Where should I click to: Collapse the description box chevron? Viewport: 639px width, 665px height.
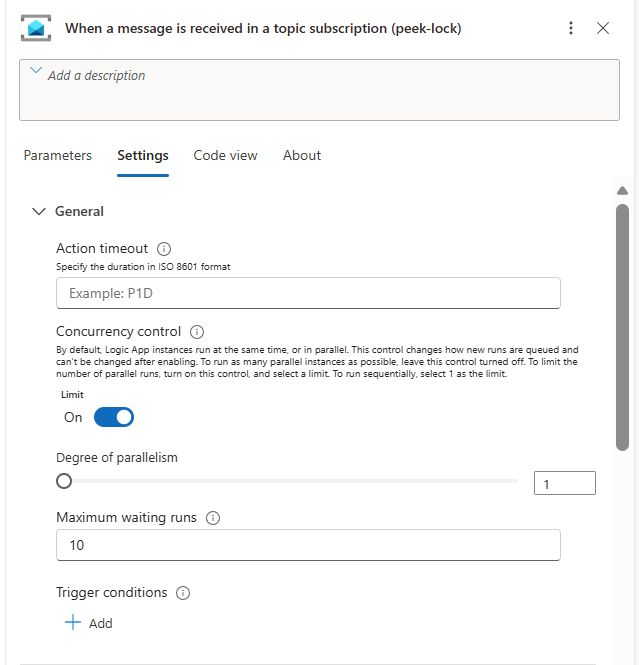pos(36,70)
